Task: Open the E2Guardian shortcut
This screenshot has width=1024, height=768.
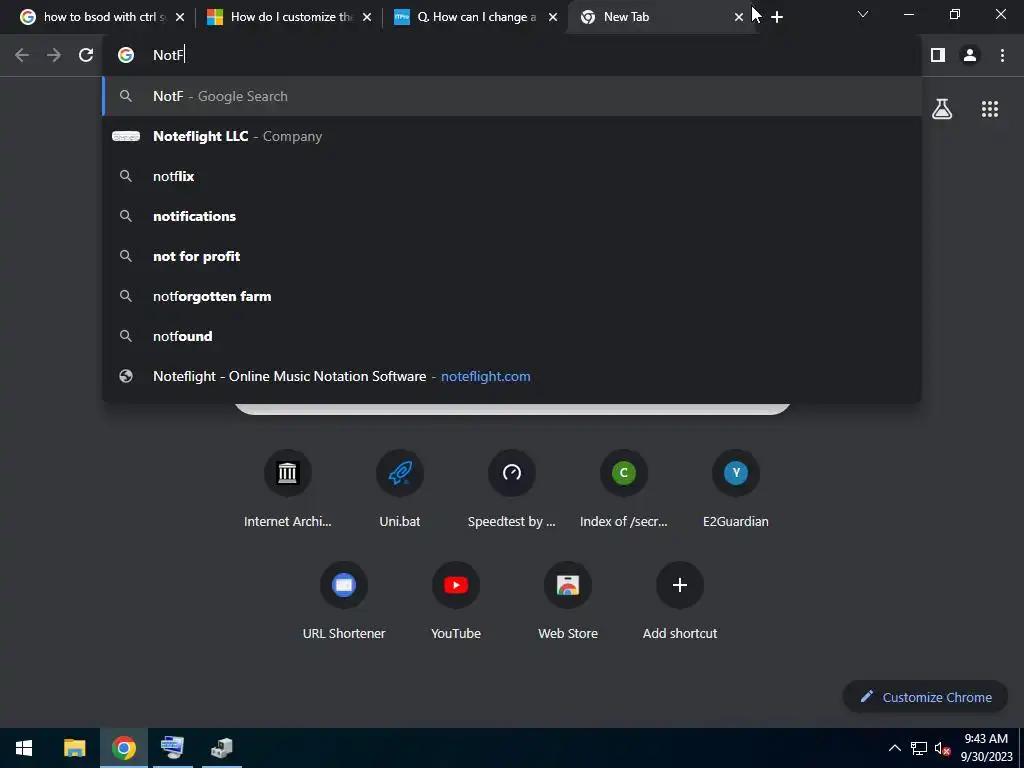Action: 736,487
